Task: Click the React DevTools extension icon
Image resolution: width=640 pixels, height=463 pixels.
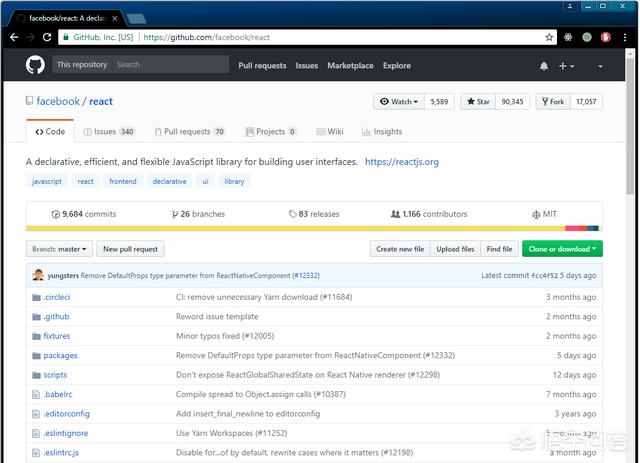Action: (568, 37)
